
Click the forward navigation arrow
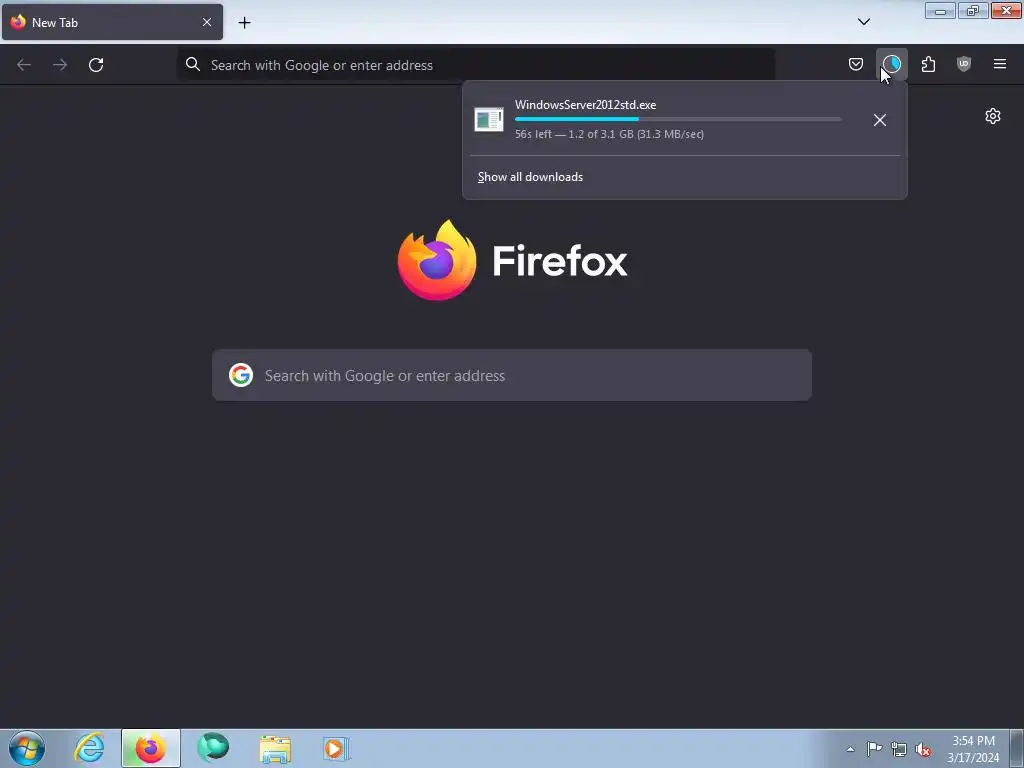[60, 65]
